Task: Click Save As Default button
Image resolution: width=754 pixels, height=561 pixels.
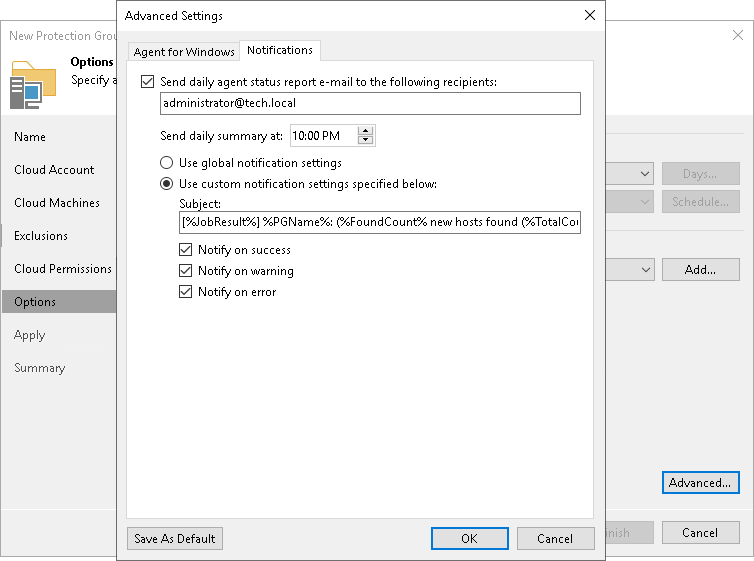Action: 175,538
